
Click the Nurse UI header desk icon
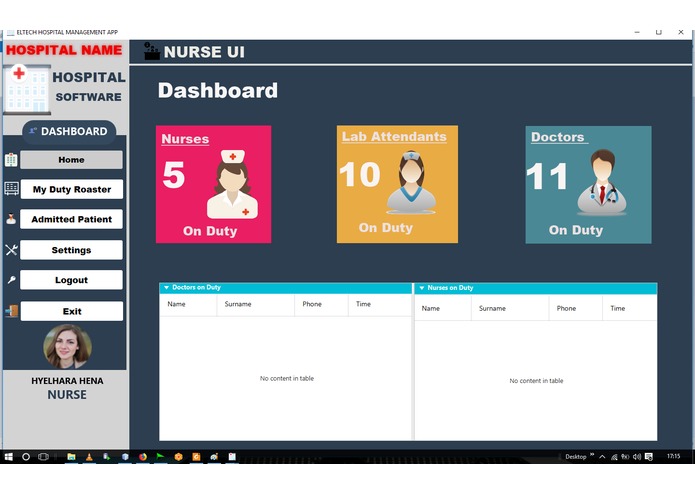tap(152, 51)
